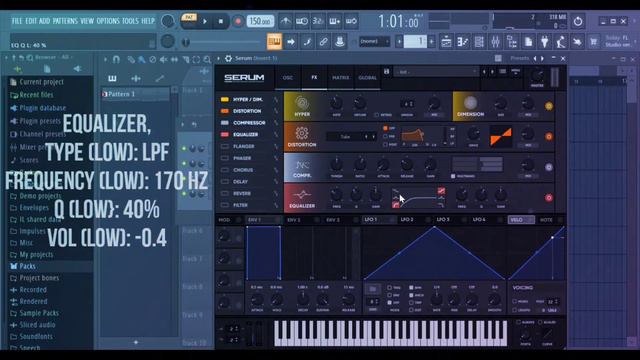The height and width of the screenshot is (360, 640).
Task: Open the distortion type Tube dropdown
Action: (x=351, y=137)
